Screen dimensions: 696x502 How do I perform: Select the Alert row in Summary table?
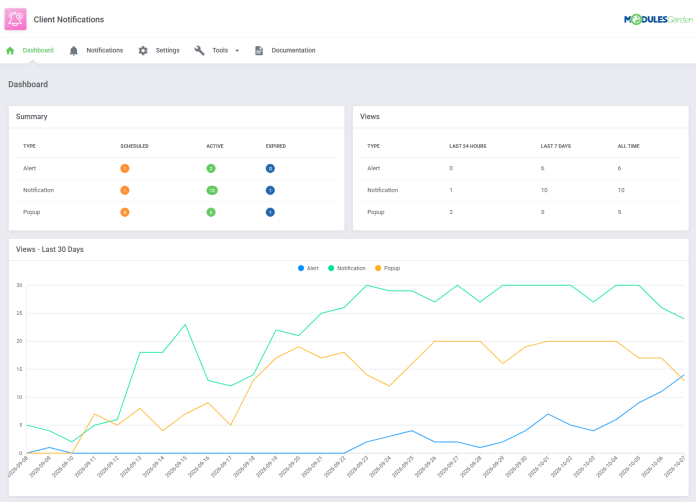[177, 169]
